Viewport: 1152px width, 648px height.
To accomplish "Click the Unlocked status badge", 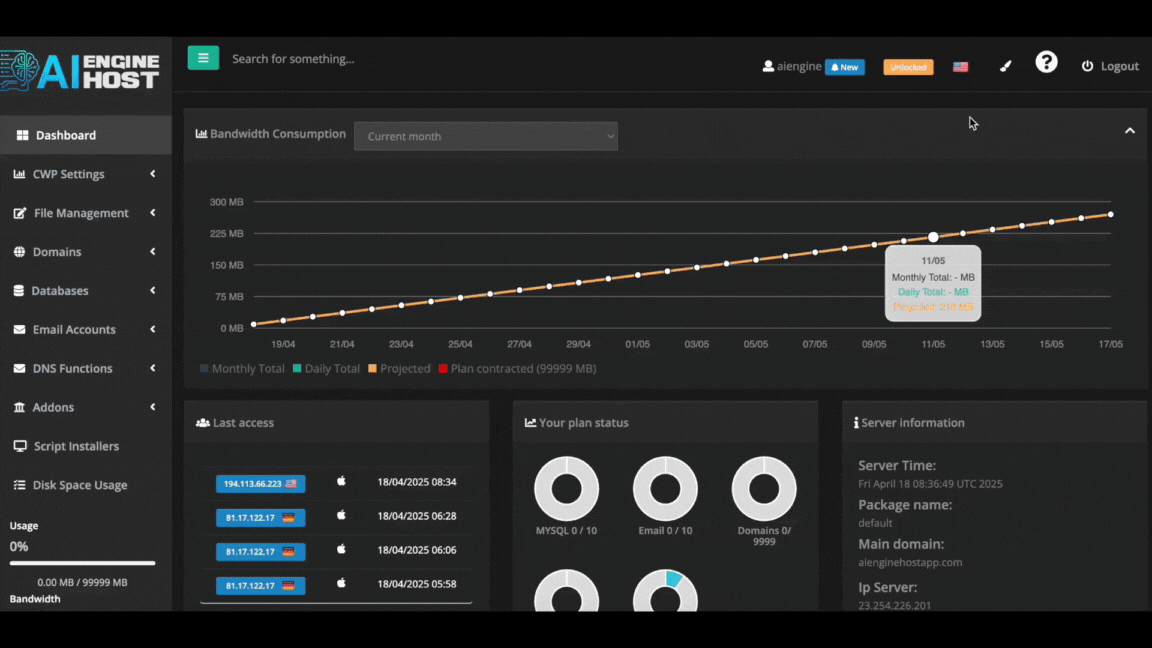I will [x=908, y=67].
